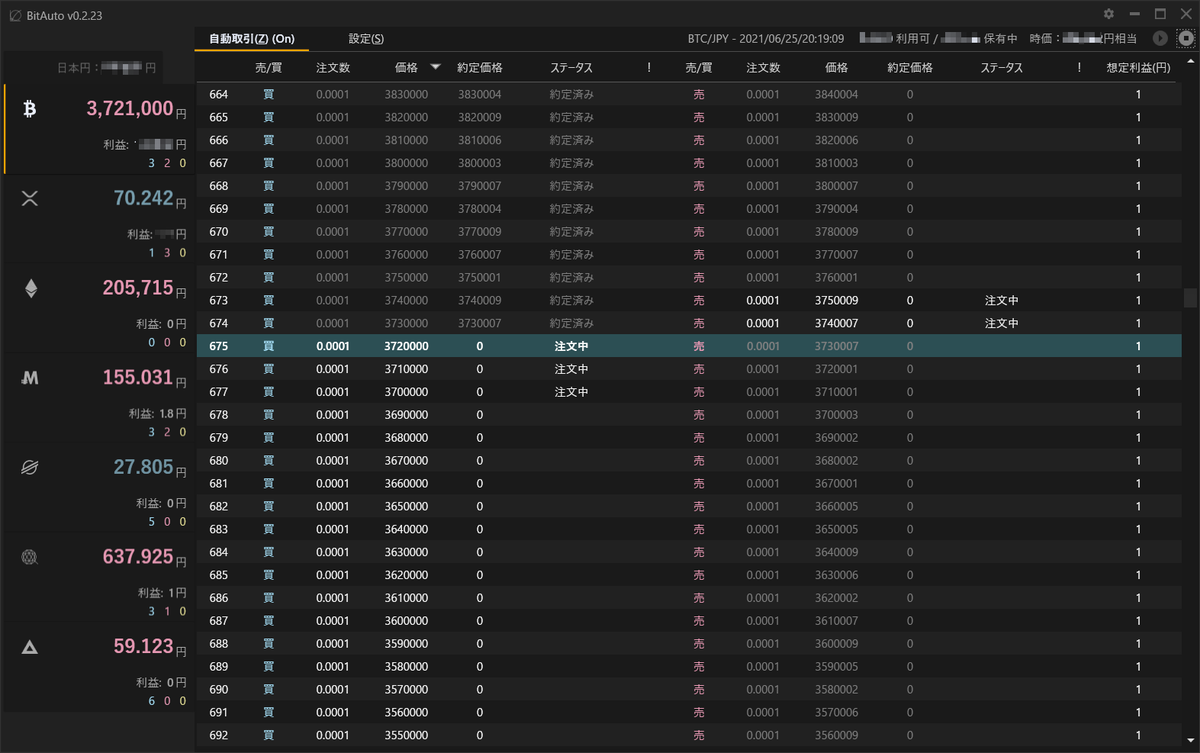Image resolution: width=1200 pixels, height=753 pixels.
Task: Select the Stellar Lumens icon in the sidebar
Action: point(29,467)
